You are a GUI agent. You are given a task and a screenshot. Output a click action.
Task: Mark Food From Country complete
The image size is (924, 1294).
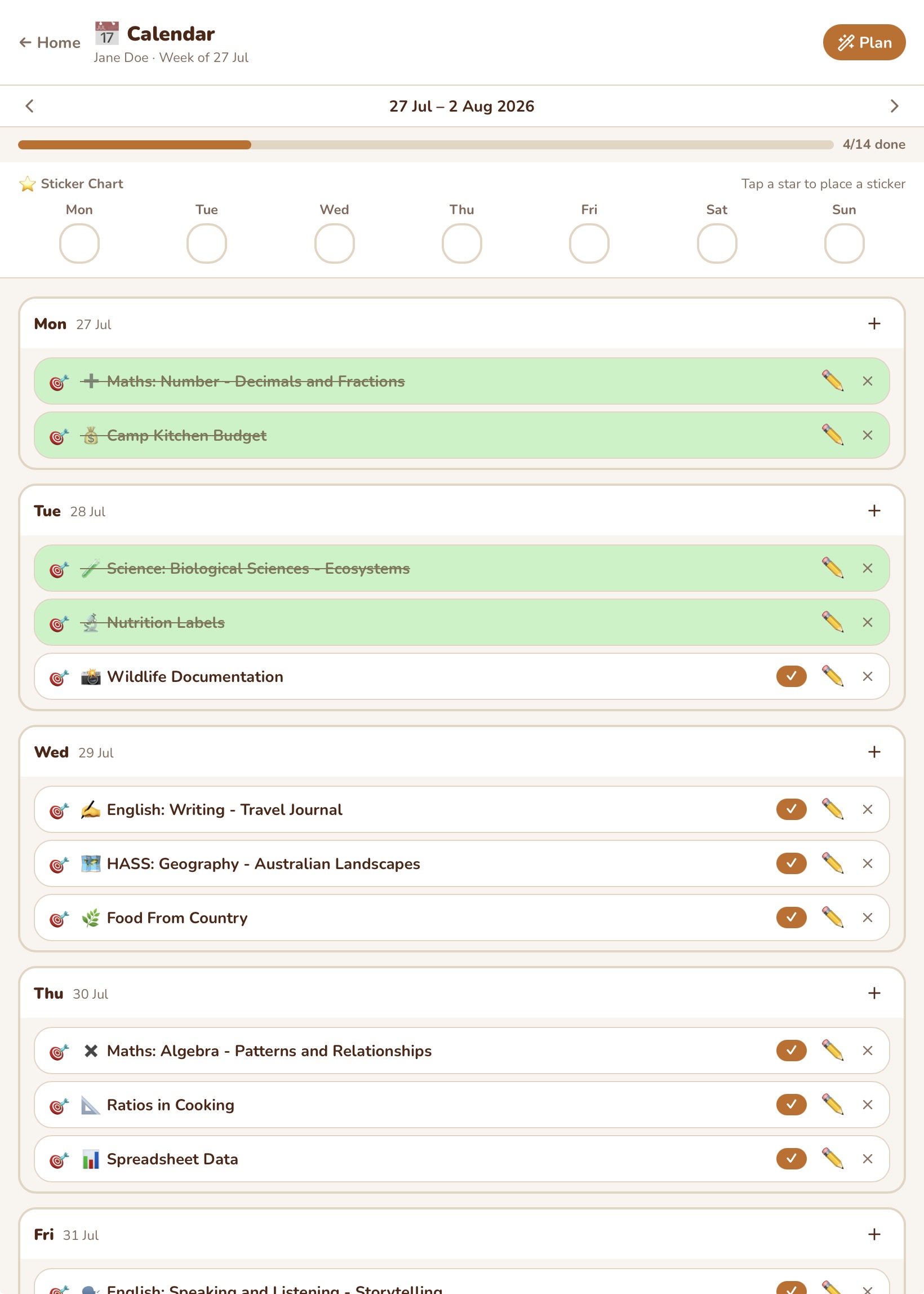coord(791,918)
